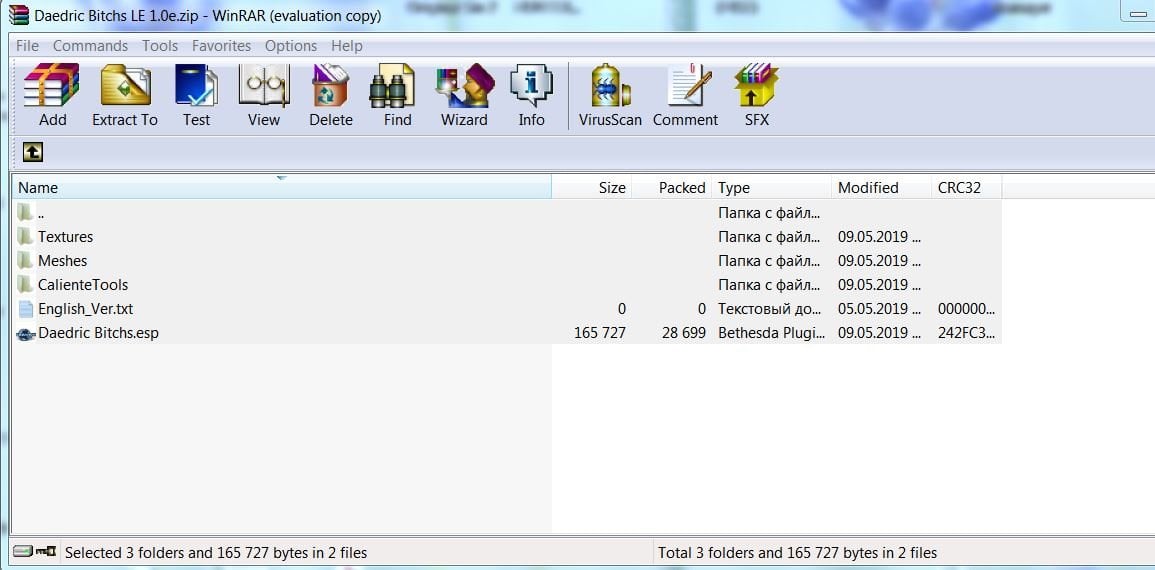Viewport: 1155px width, 570px height.
Task: Click the Delete toolbar icon
Action: (331, 85)
